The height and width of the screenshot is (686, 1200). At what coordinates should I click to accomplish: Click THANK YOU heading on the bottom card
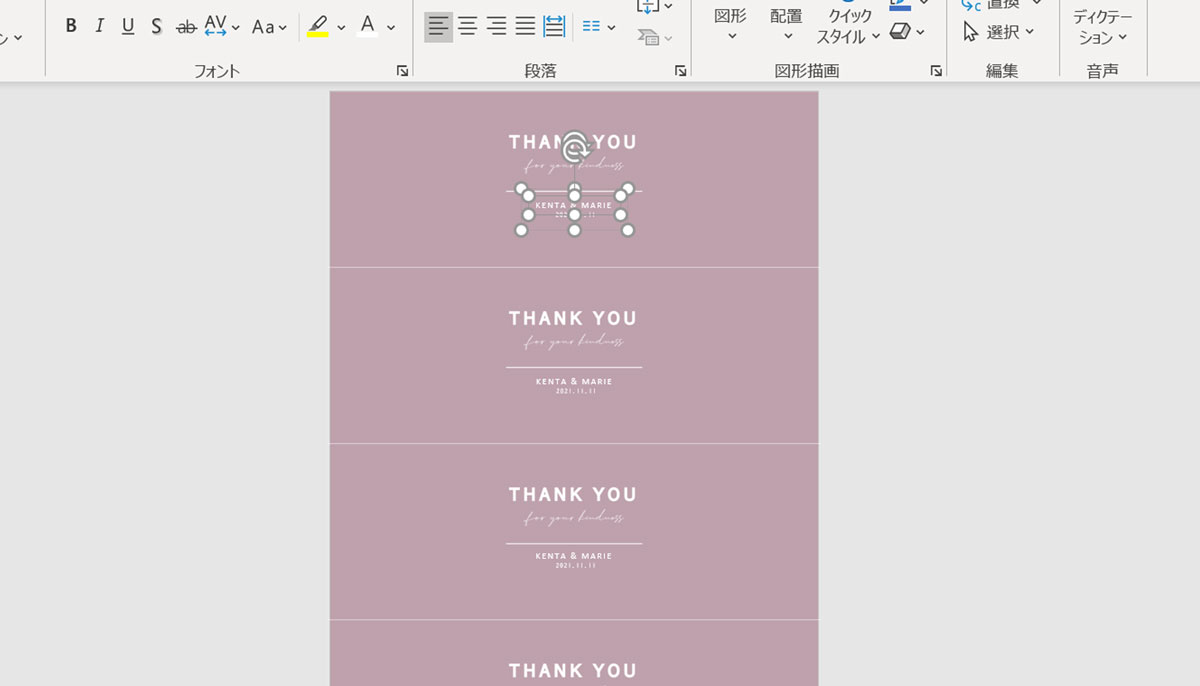click(572, 670)
